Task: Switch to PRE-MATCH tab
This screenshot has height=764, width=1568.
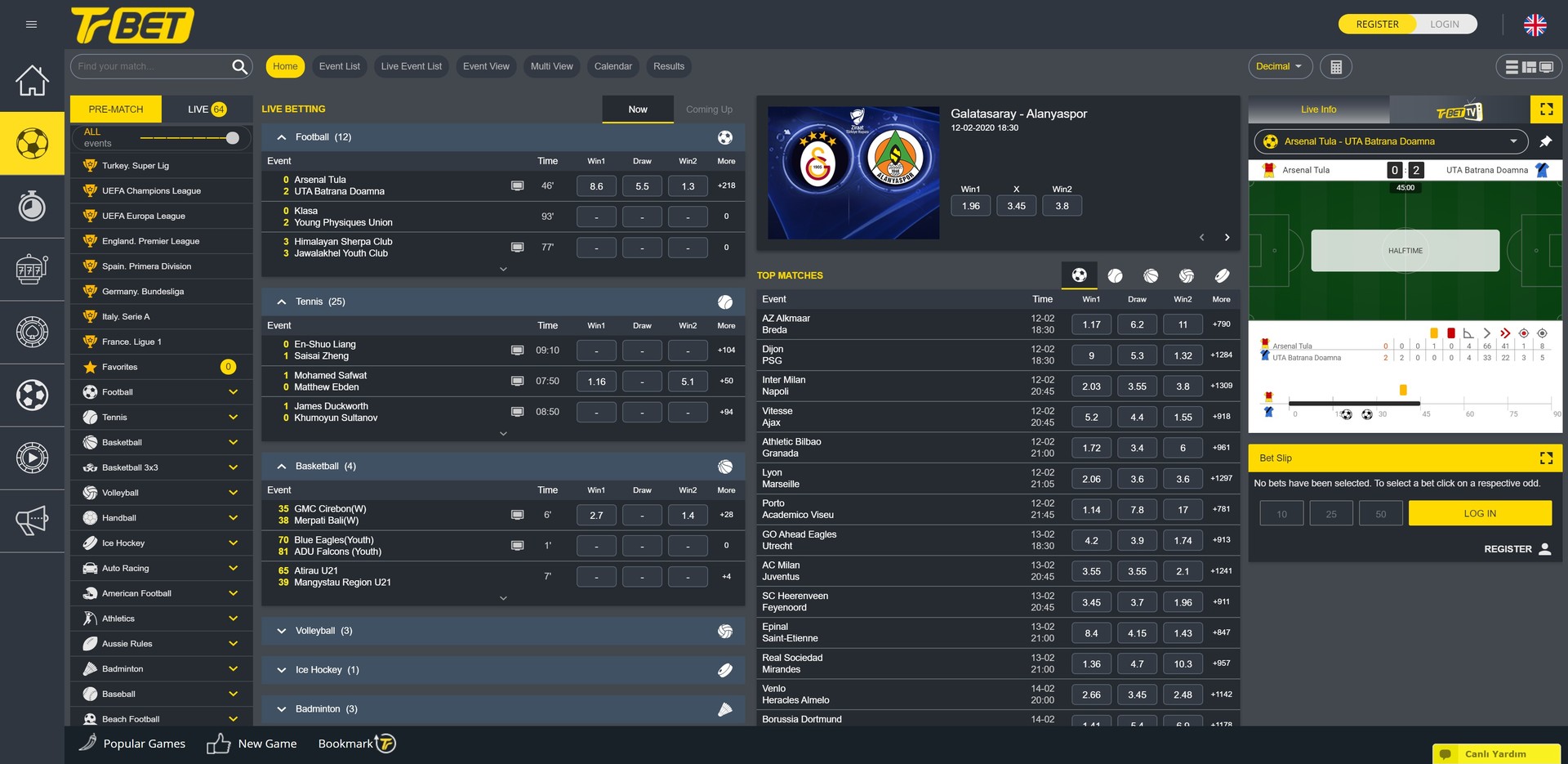Action: coord(116,109)
